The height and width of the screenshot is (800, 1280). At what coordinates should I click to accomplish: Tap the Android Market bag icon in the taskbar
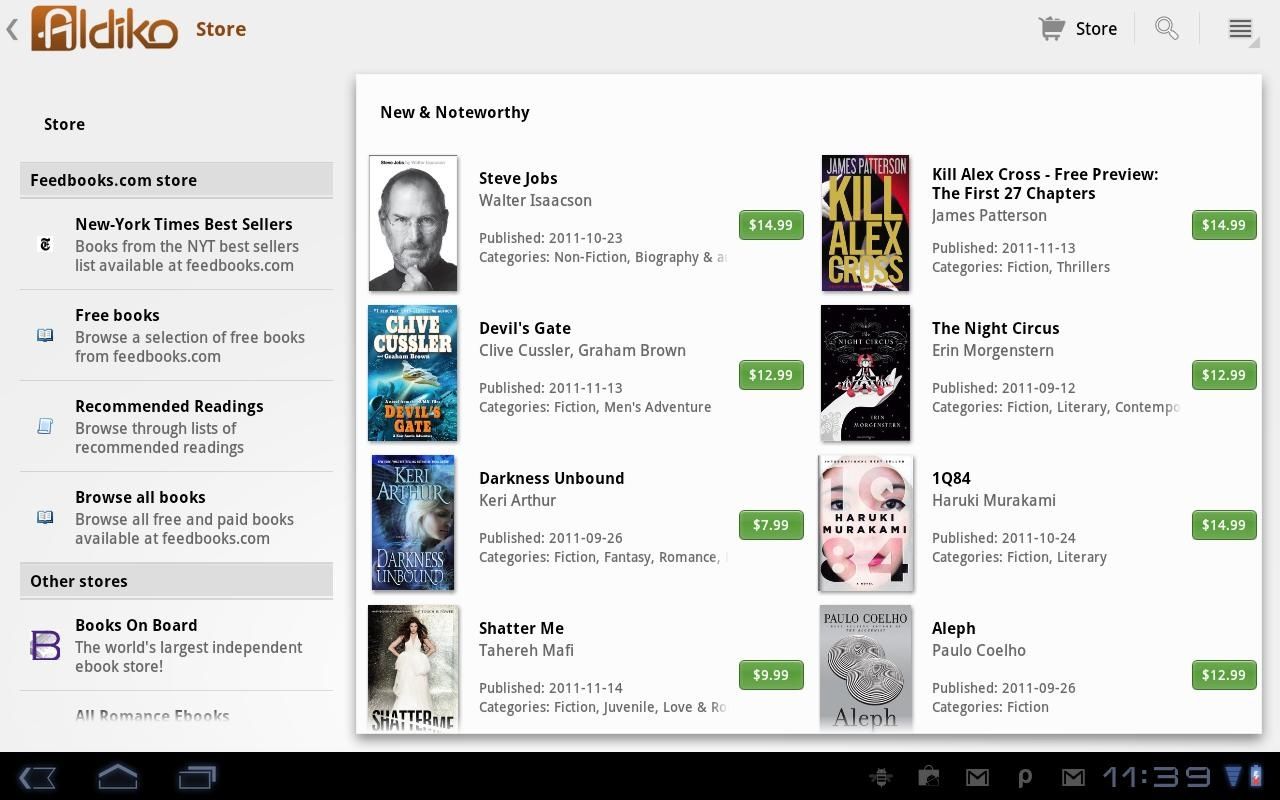pos(928,776)
